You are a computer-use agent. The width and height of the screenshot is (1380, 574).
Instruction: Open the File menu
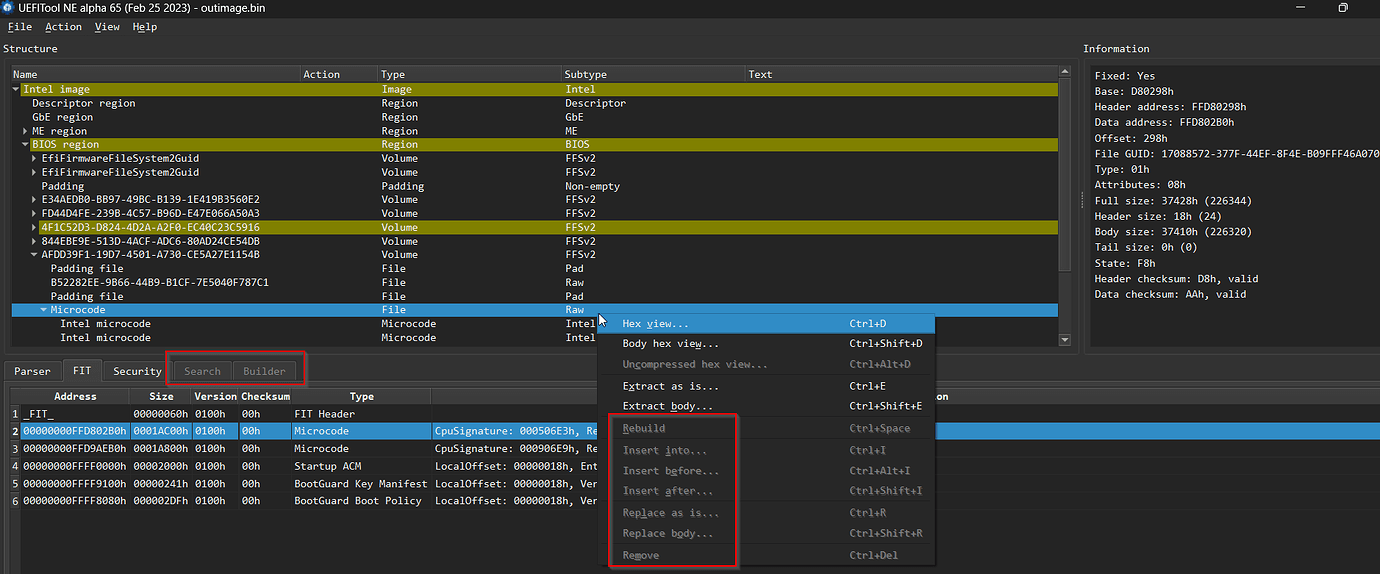pyautogui.click(x=19, y=27)
